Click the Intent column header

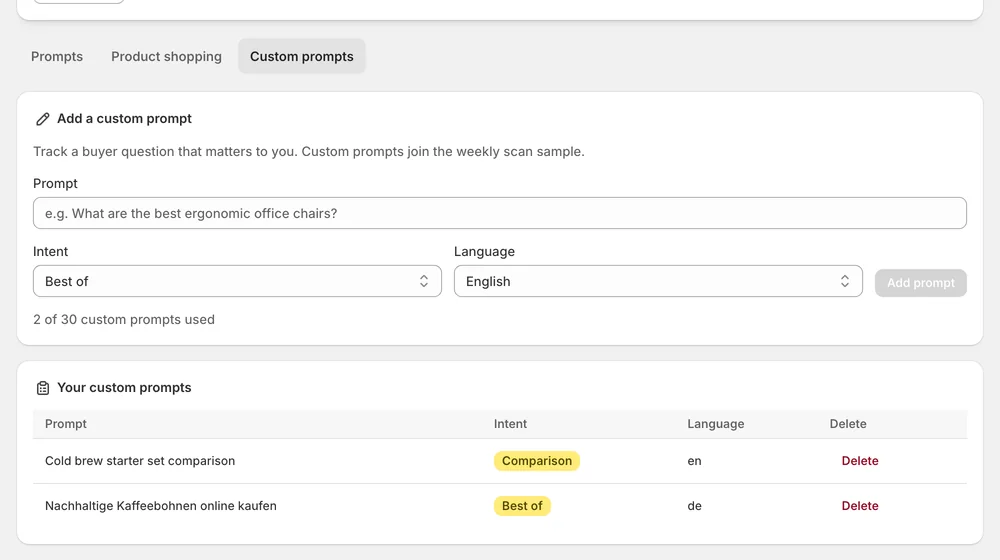(510, 424)
